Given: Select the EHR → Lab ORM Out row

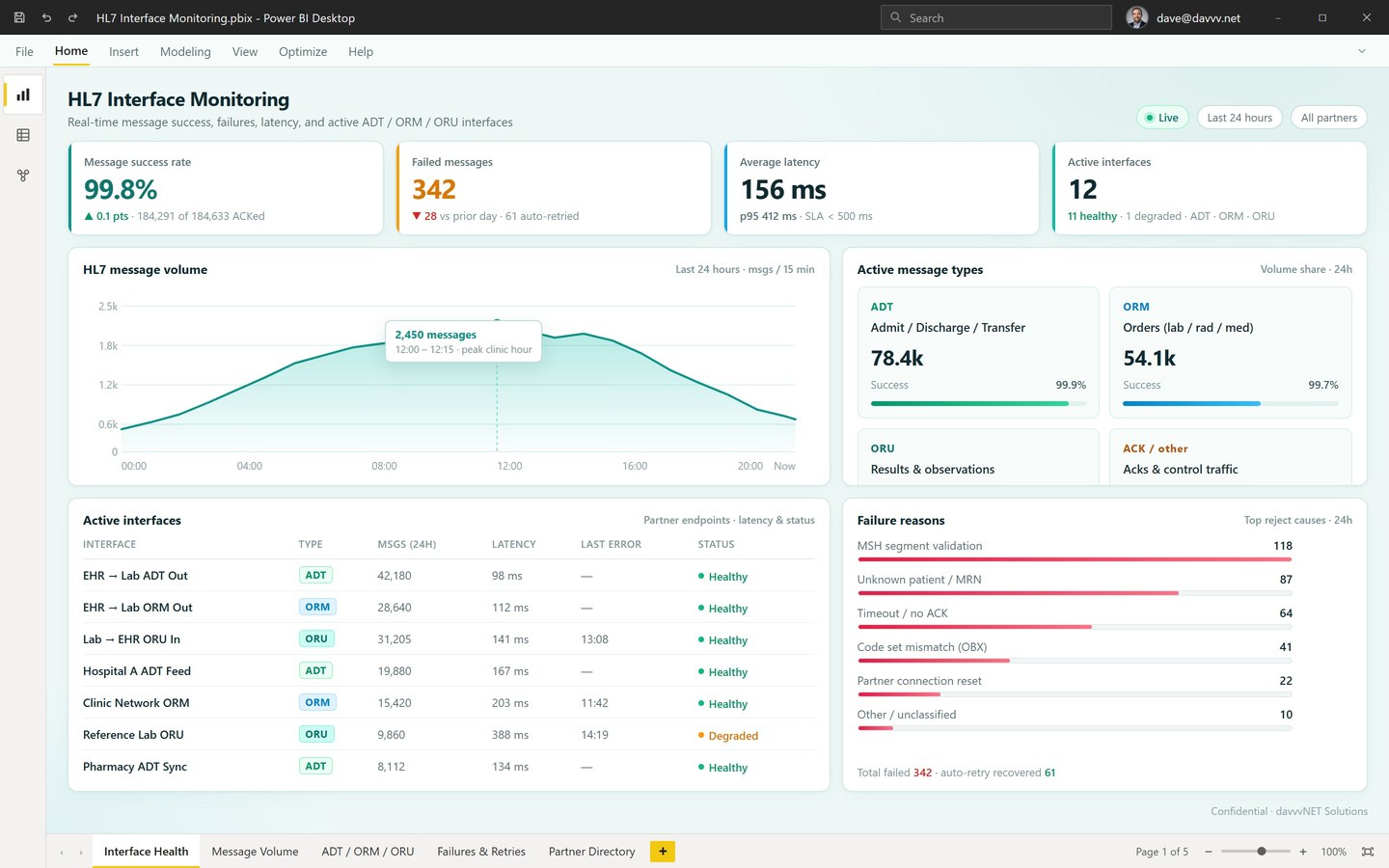Looking at the screenshot, I should [x=449, y=608].
